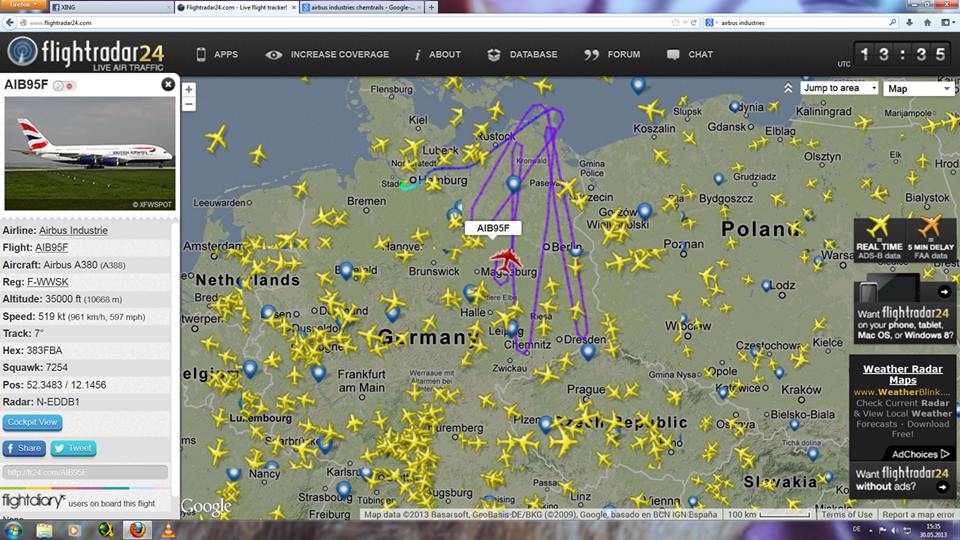Viewport: 960px width, 540px height.
Task: Open the Jump to area dropdown
Action: click(839, 88)
